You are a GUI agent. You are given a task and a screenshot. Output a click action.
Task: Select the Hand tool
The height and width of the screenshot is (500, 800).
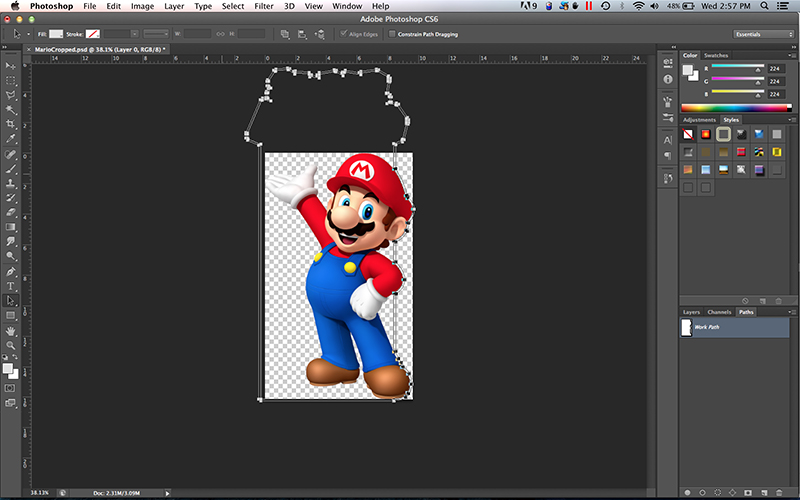pos(10,331)
